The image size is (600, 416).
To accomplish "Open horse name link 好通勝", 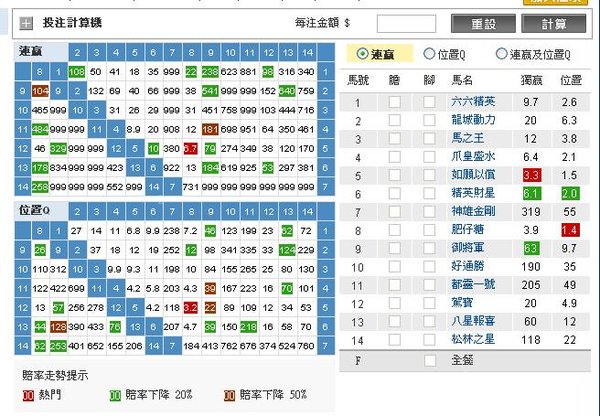I will click(x=468, y=266).
